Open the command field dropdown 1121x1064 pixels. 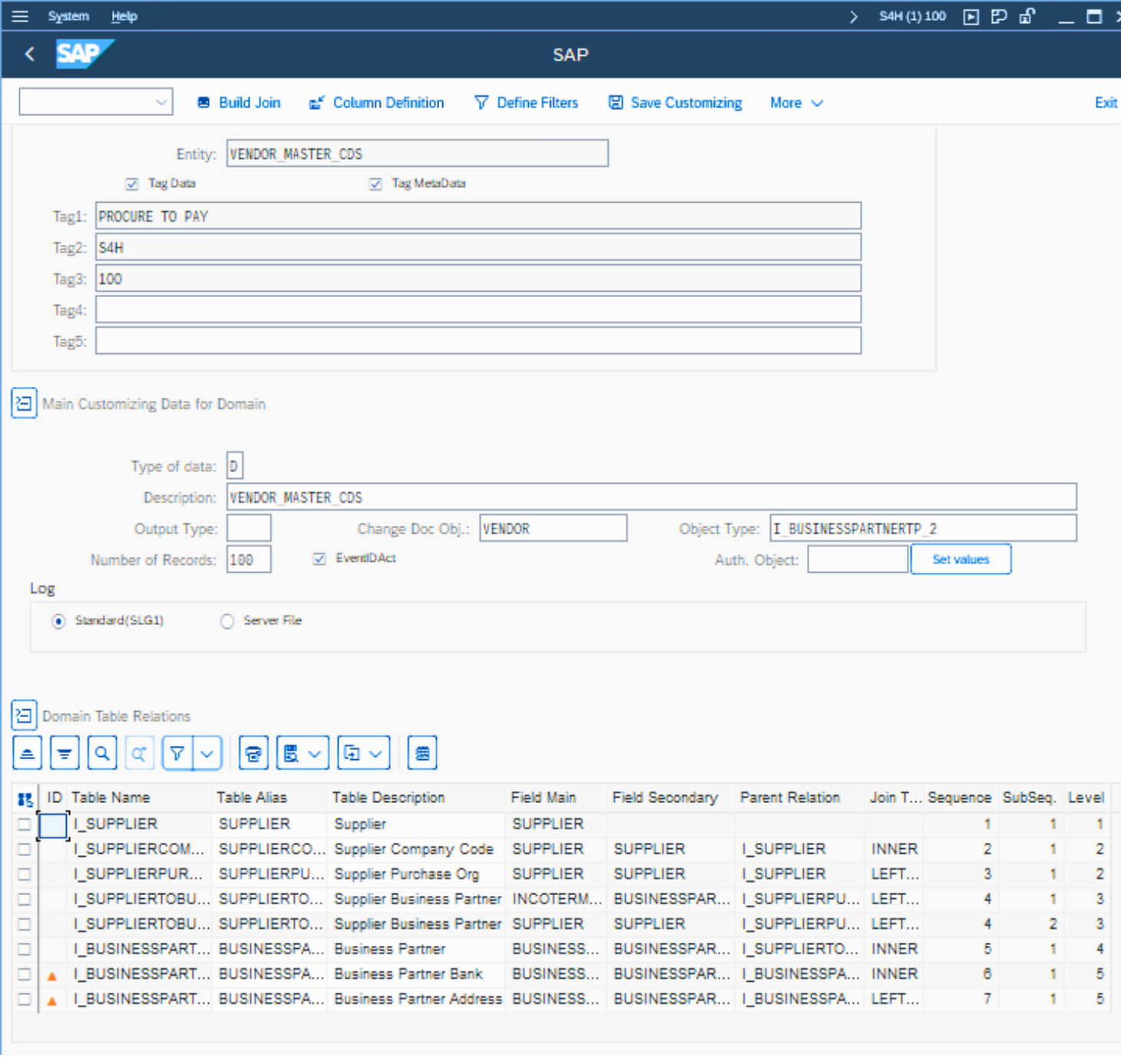coord(161,102)
